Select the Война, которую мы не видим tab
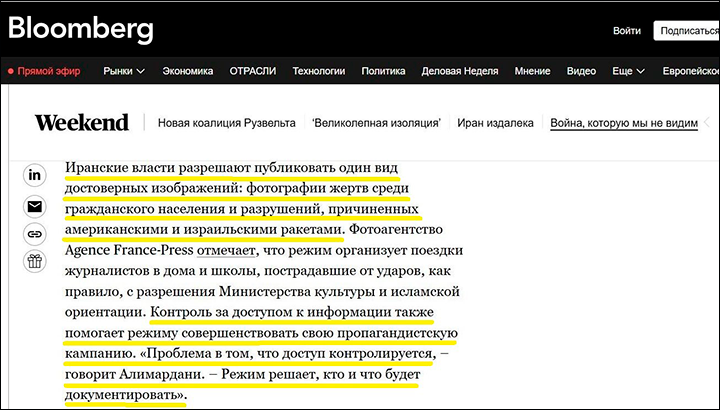Viewport: 720px width, 410px height. click(x=623, y=123)
